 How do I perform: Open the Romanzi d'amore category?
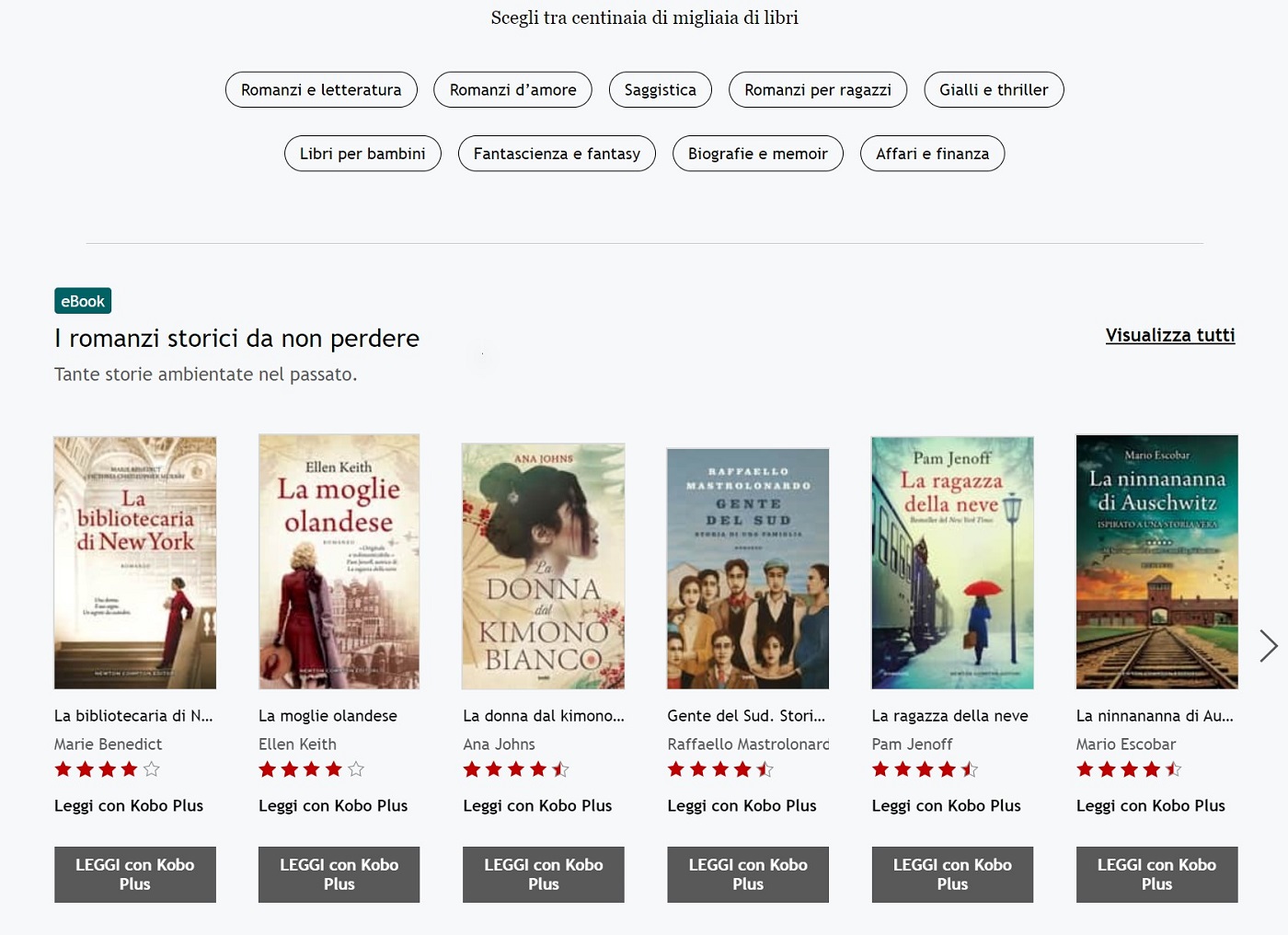pyautogui.click(x=512, y=89)
